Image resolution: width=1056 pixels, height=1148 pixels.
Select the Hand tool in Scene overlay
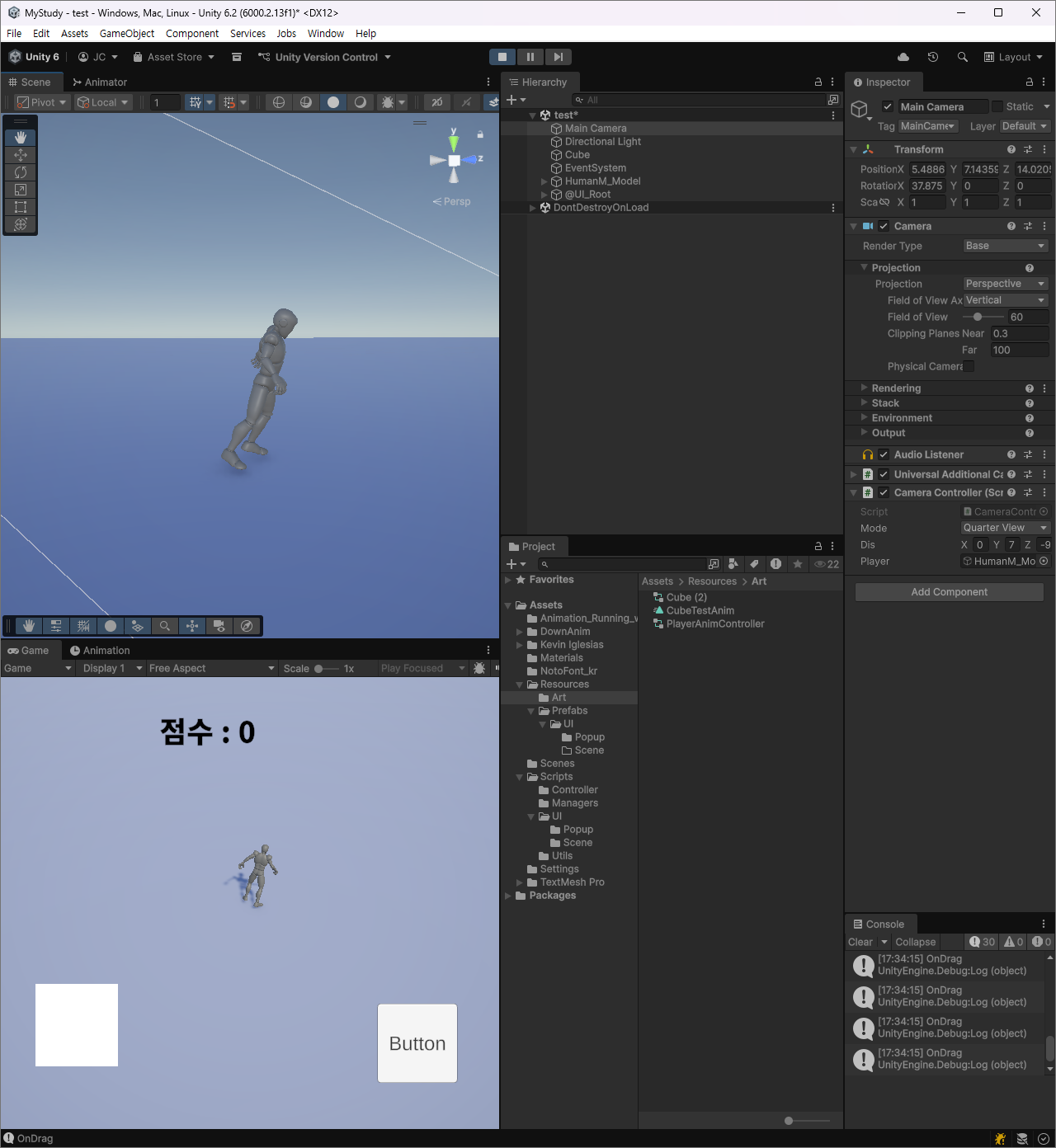tap(21, 138)
